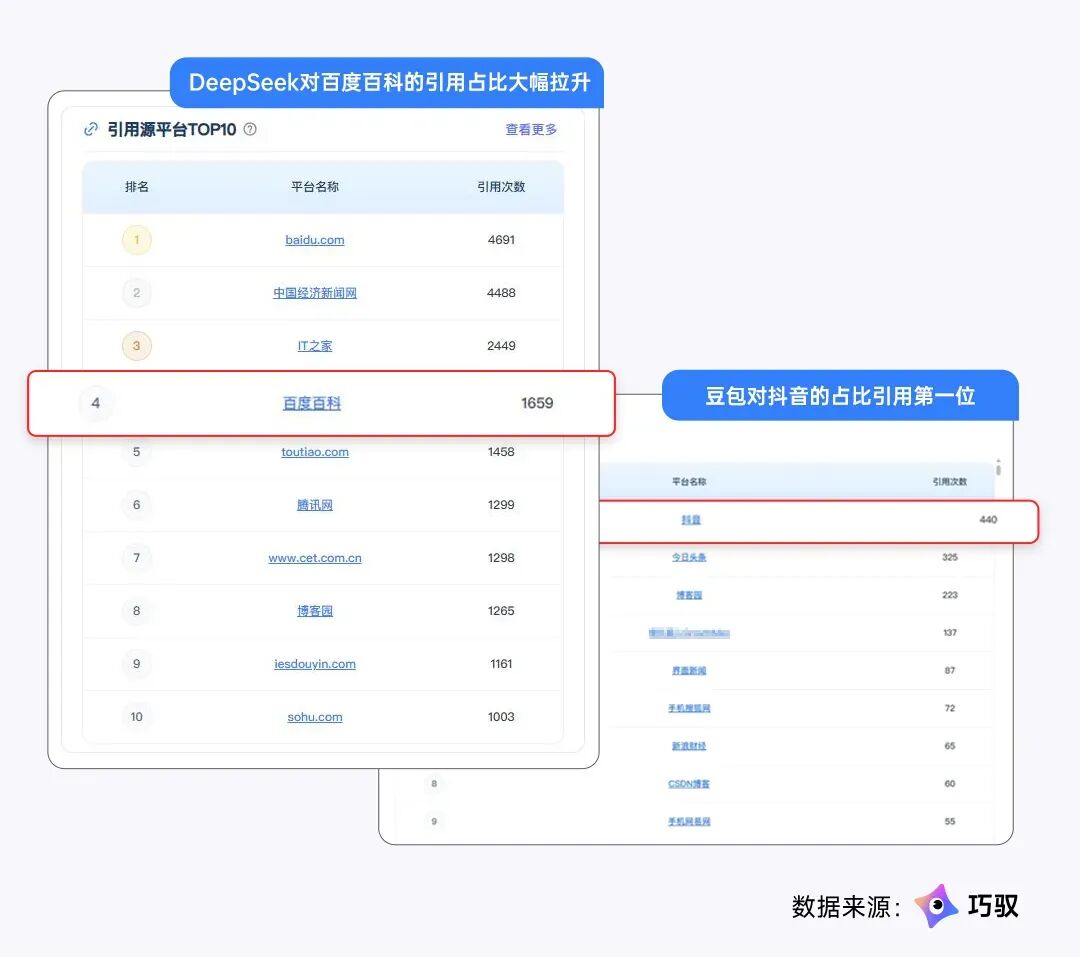Open the 腾讯网 link
Viewport: 1080px width, 957px height.
(315, 505)
